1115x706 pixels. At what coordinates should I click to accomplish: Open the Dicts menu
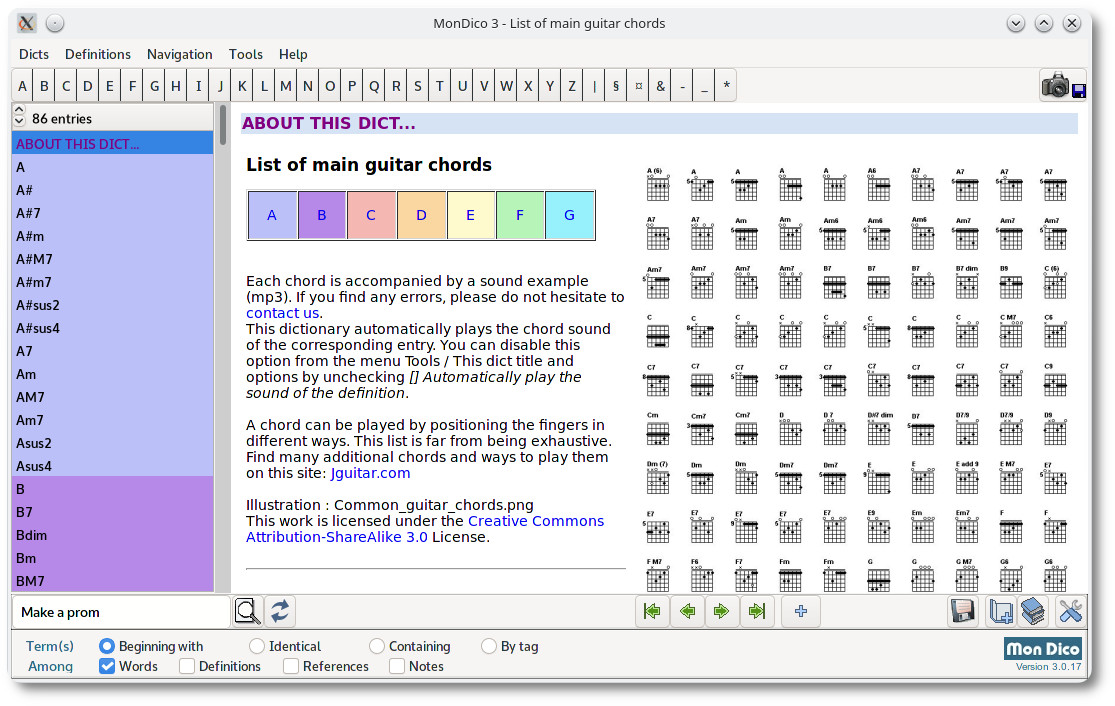tap(34, 54)
